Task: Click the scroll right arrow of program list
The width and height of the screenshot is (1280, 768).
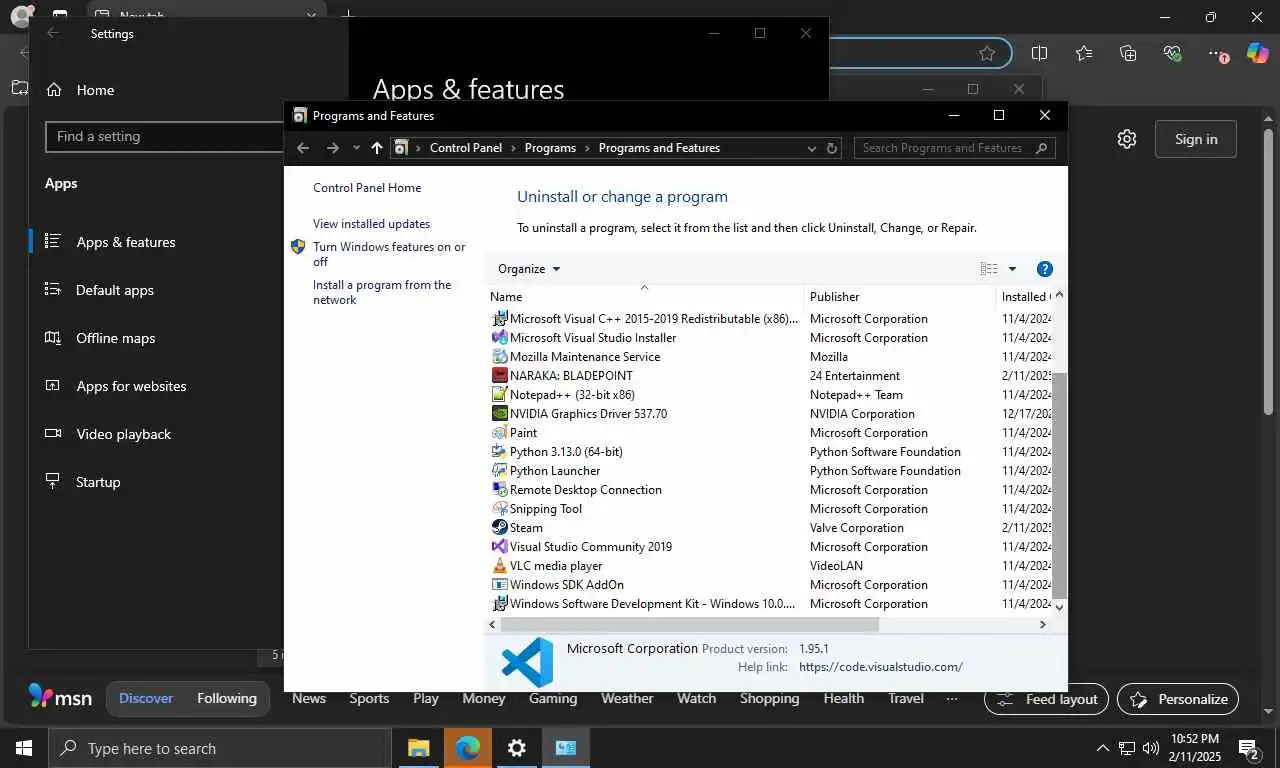Action: (x=1042, y=625)
